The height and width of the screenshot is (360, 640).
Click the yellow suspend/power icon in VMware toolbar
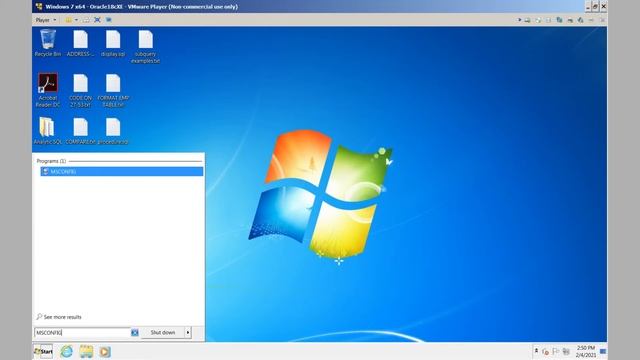(69, 20)
